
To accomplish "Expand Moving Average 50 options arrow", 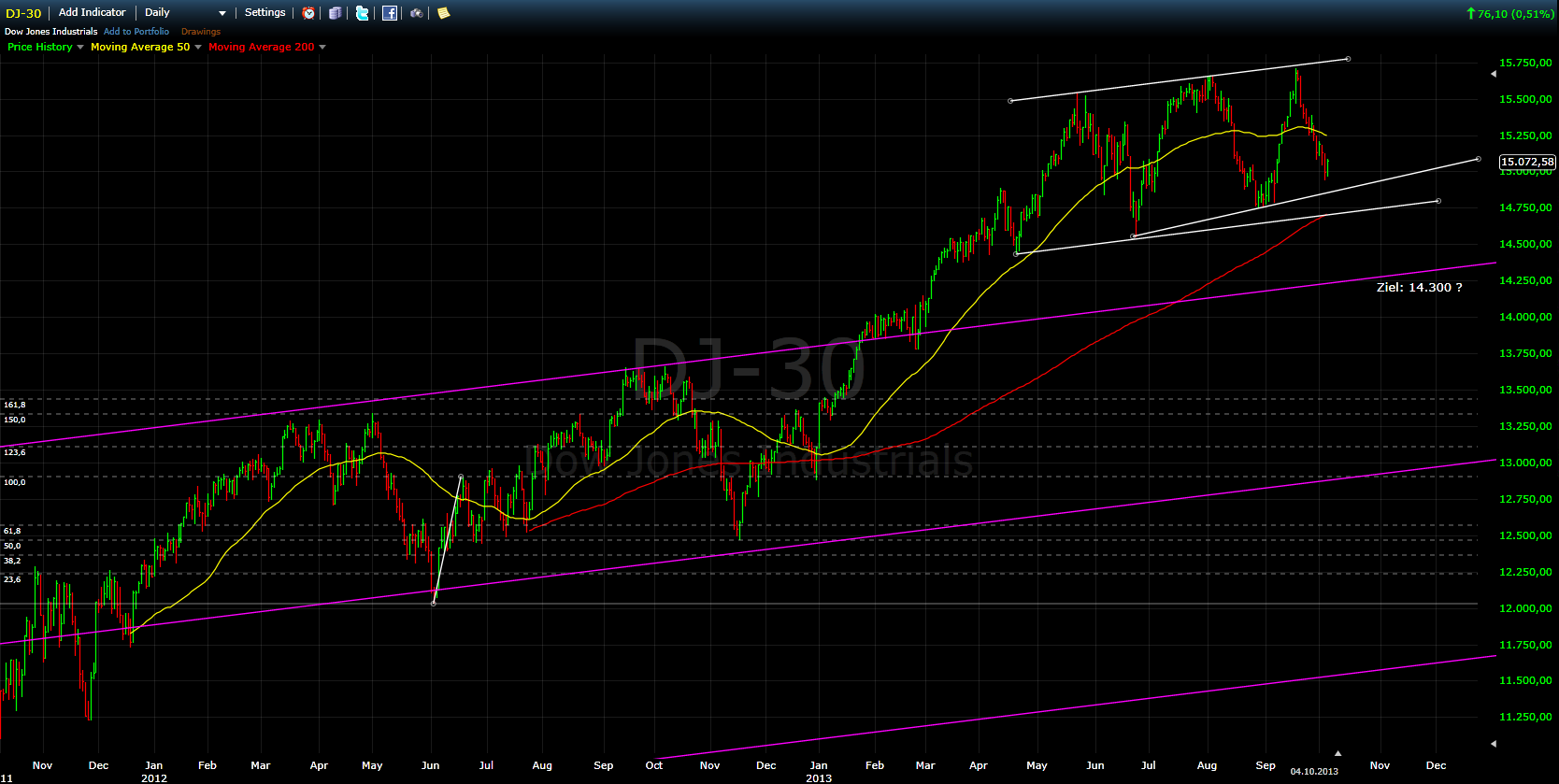I will (x=198, y=48).
